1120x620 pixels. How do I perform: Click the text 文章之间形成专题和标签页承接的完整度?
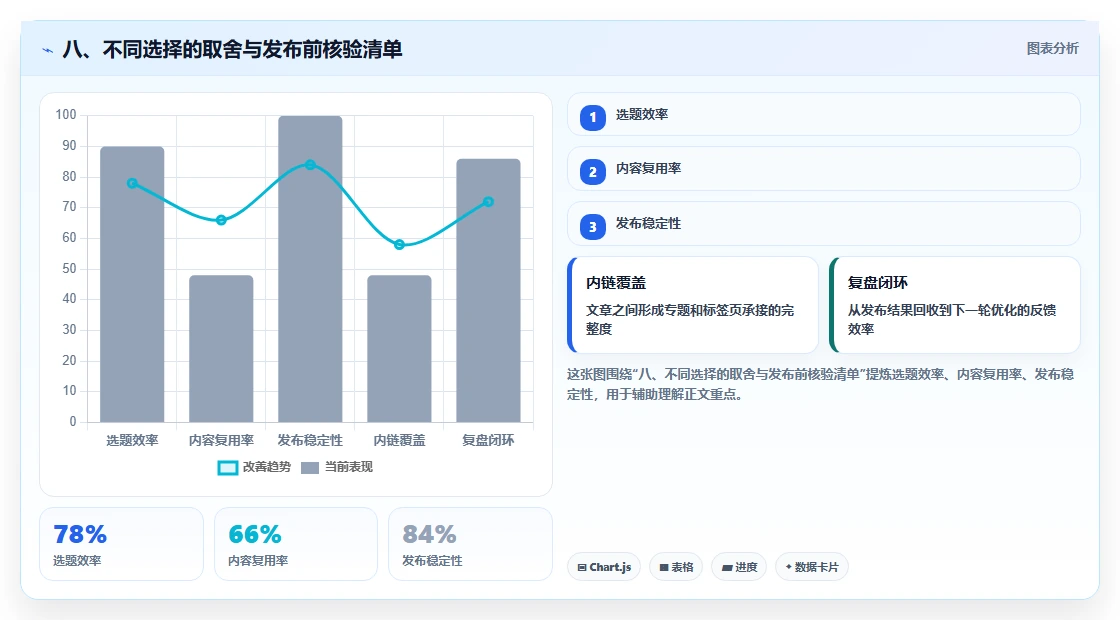690,320
